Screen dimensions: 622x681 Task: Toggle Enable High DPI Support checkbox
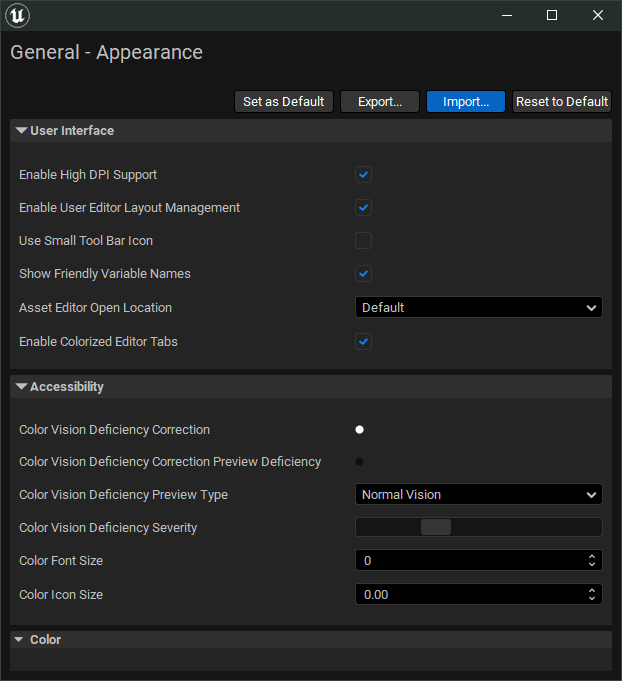pos(363,175)
